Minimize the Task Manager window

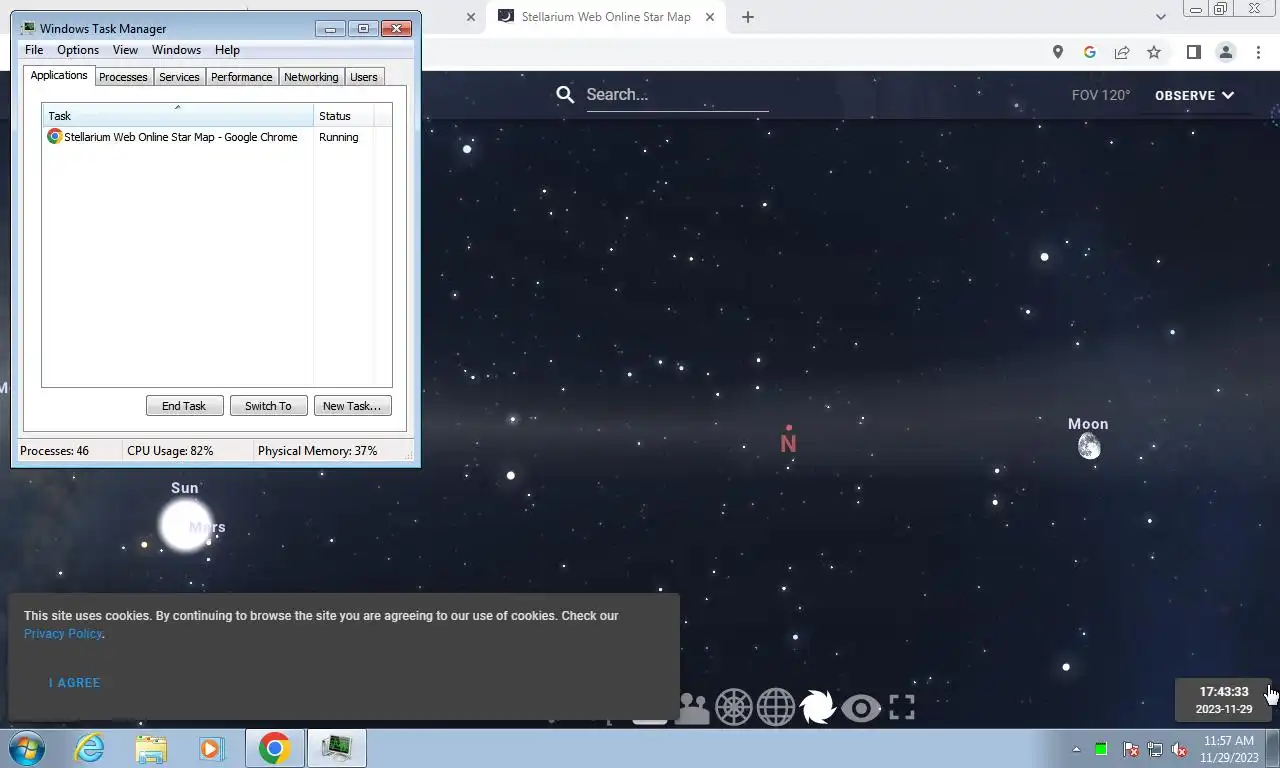tap(331, 28)
